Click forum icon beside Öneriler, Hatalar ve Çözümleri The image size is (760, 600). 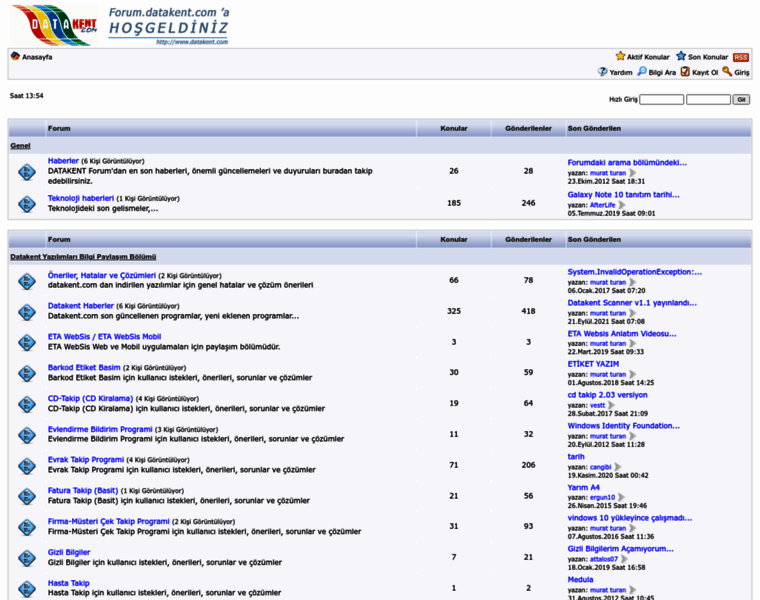tap(27, 281)
